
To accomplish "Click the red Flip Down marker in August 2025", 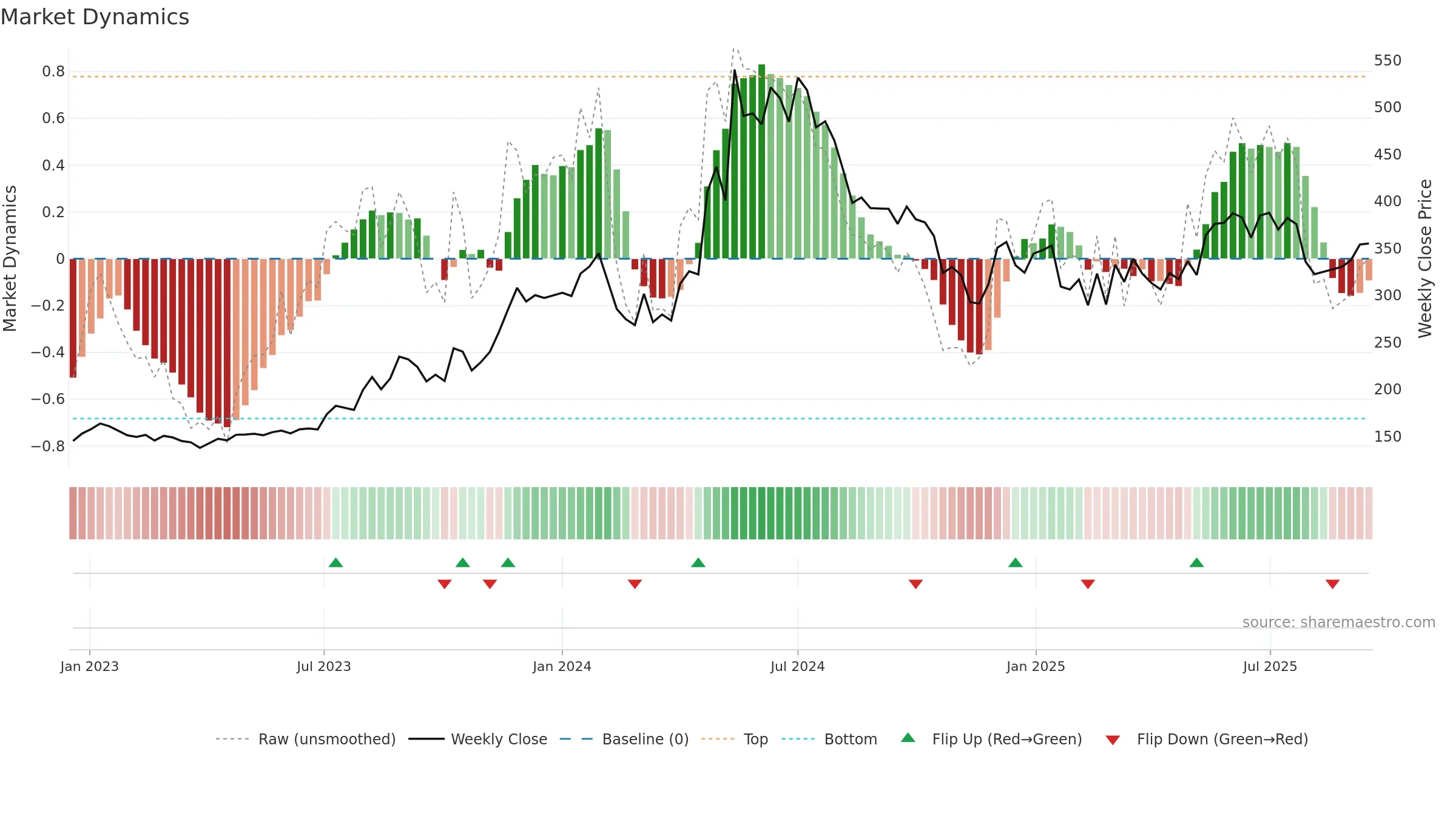I will click(x=1332, y=584).
